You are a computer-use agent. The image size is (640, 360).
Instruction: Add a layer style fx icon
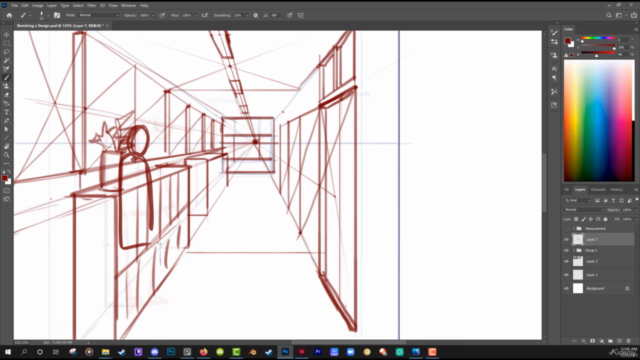[x=584, y=341]
